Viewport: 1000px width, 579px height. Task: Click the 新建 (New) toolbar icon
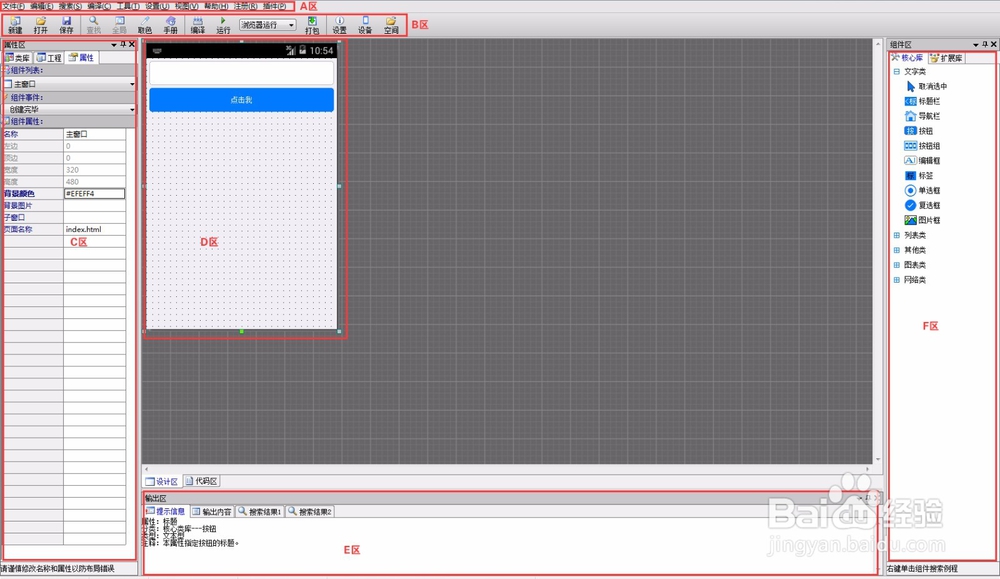[15, 26]
